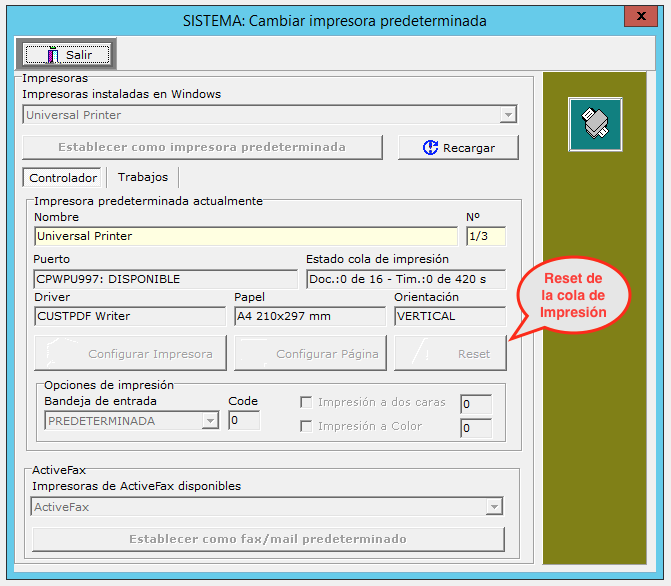Click the Salir exit door icon
This screenshot has width=671, height=586.
pyautogui.click(x=48, y=55)
